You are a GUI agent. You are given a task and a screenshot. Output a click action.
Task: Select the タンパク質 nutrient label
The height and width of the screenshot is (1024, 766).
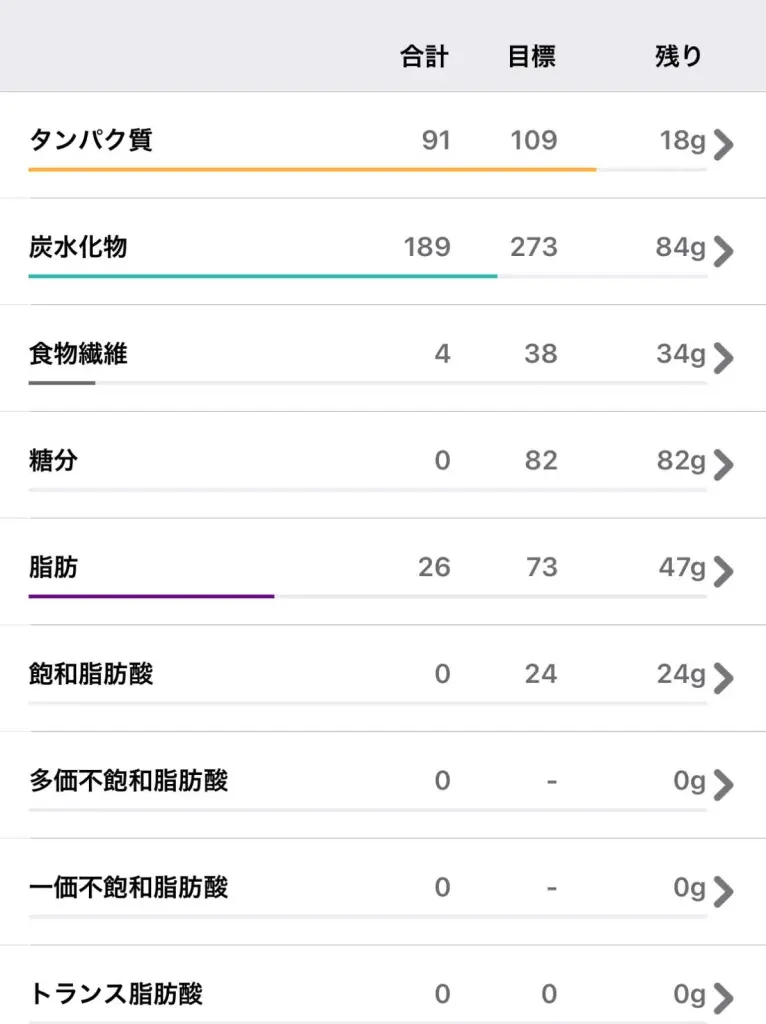[x=91, y=140]
